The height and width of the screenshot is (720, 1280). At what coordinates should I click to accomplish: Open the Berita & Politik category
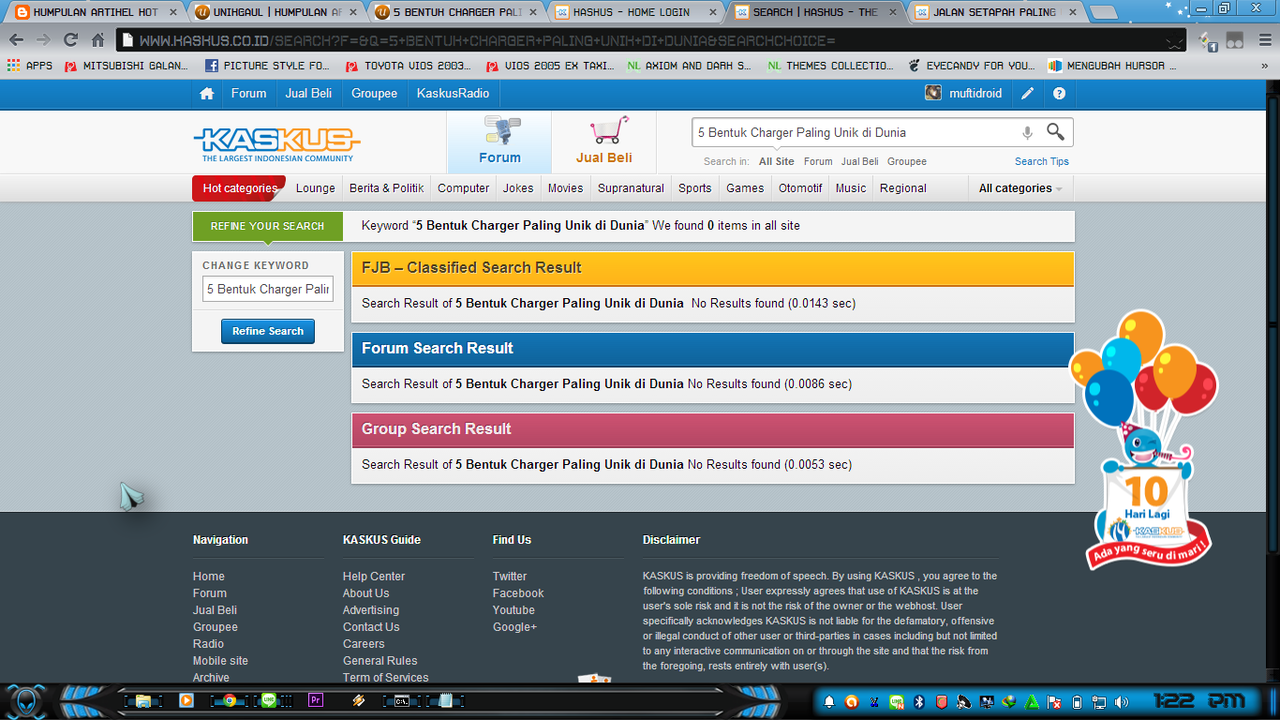point(386,188)
